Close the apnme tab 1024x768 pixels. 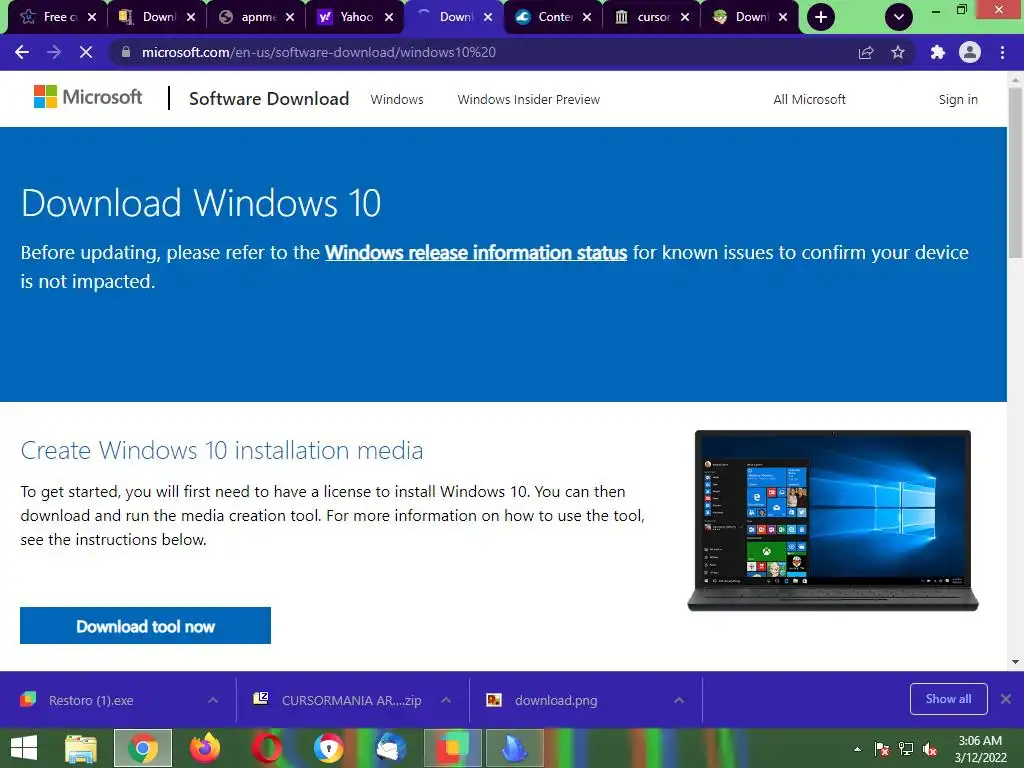point(290,17)
